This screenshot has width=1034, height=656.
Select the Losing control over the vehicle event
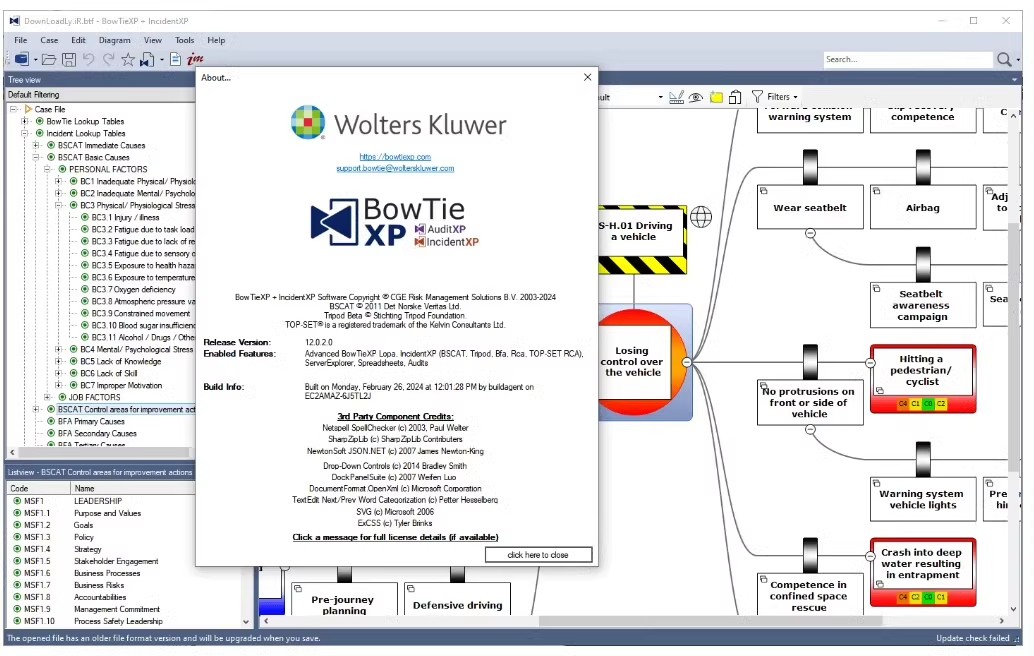(633, 362)
